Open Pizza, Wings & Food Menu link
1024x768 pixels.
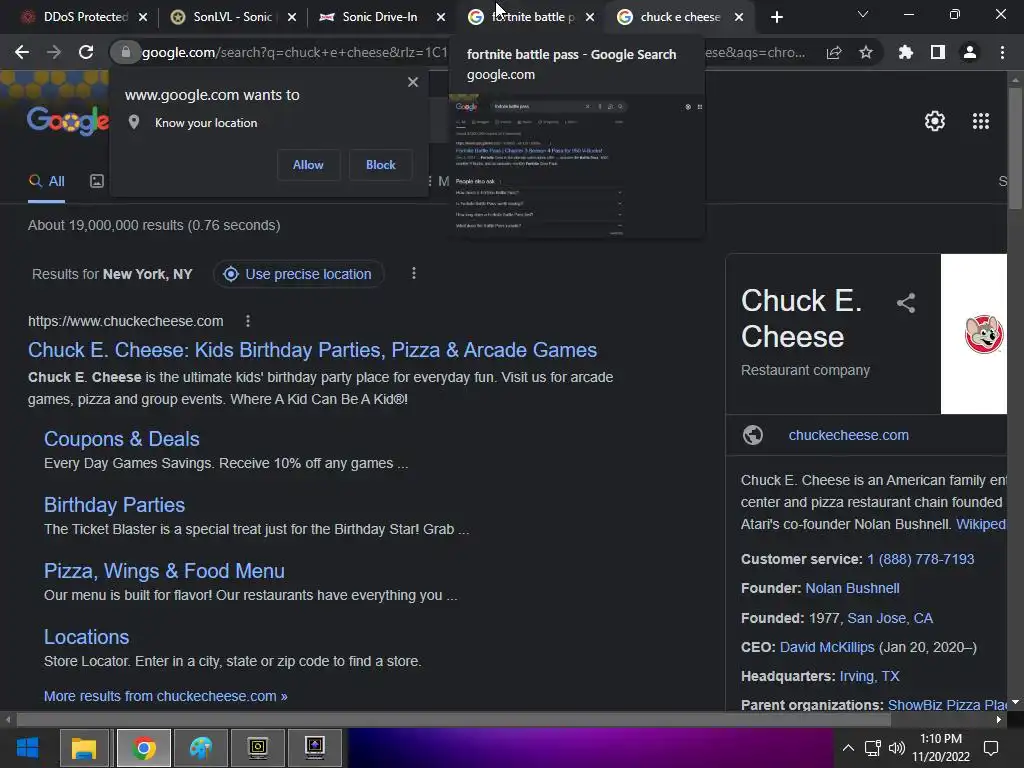click(x=164, y=571)
